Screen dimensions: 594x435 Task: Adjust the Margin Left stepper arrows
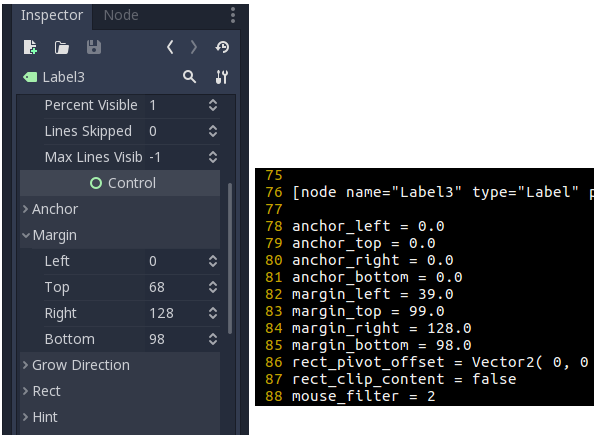click(x=213, y=261)
